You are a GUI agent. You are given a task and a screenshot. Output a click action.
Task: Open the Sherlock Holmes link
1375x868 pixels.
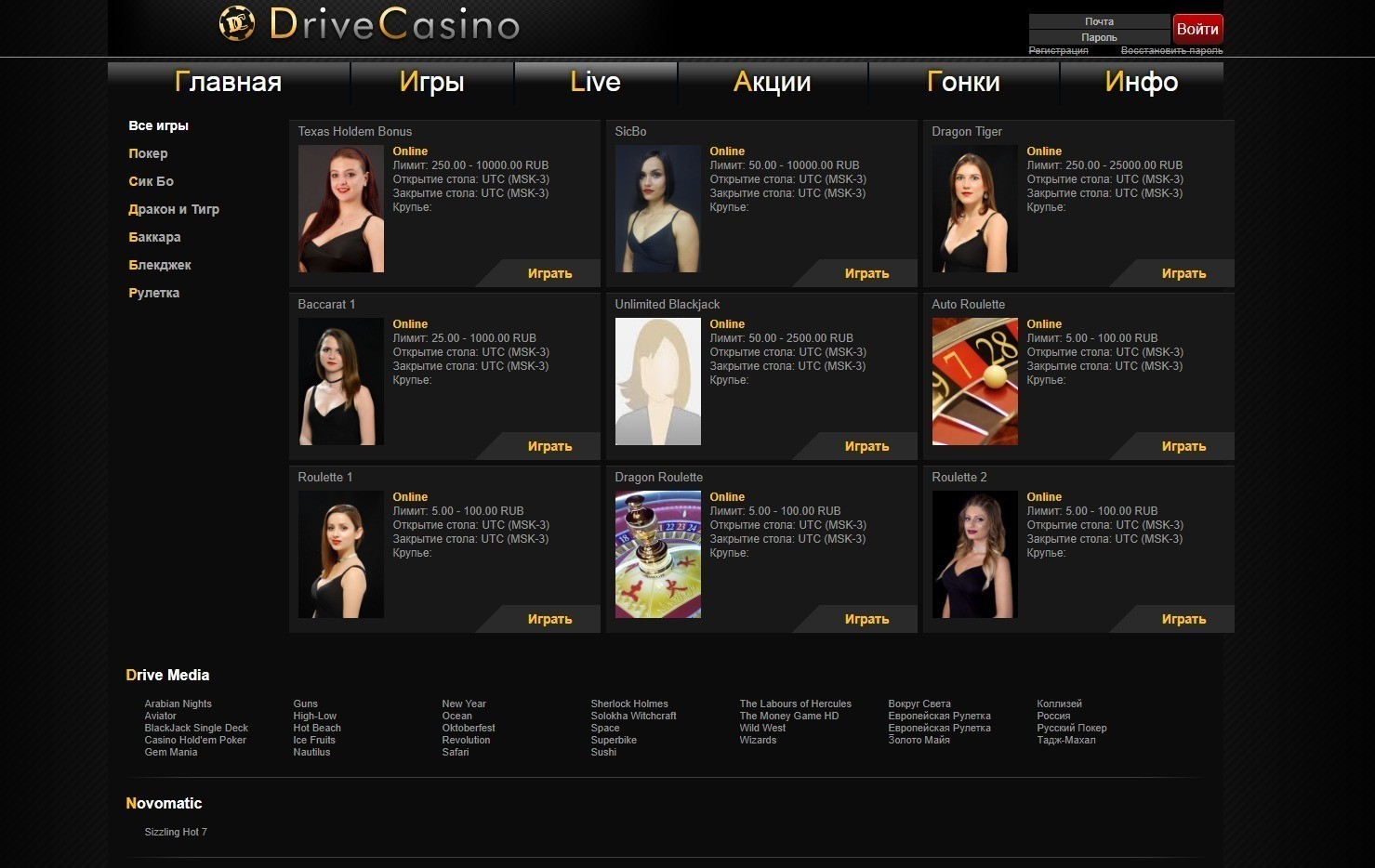629,704
